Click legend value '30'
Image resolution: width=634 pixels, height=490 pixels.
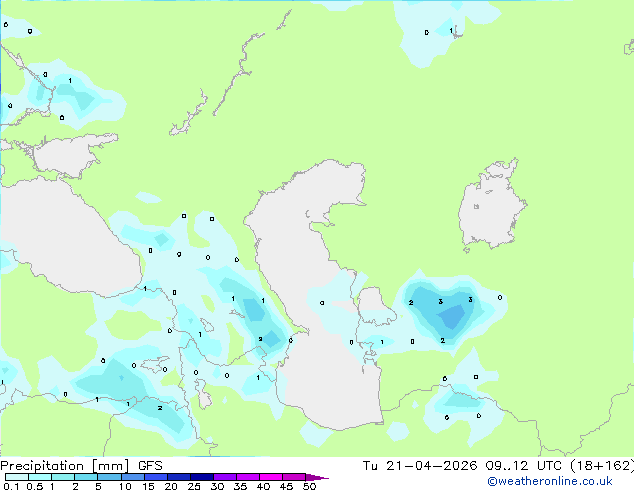pos(217,486)
